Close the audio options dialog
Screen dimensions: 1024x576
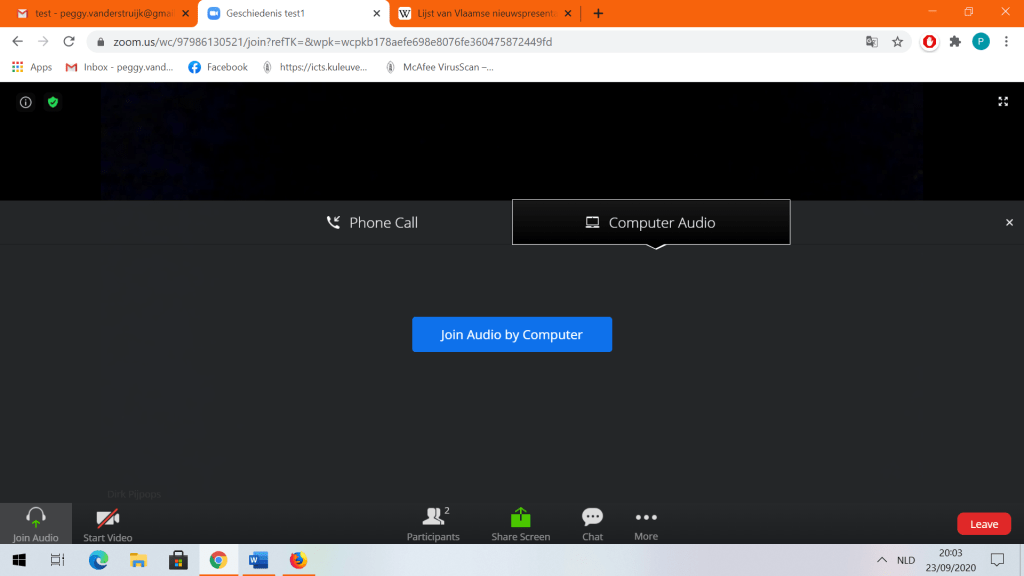click(x=1009, y=223)
